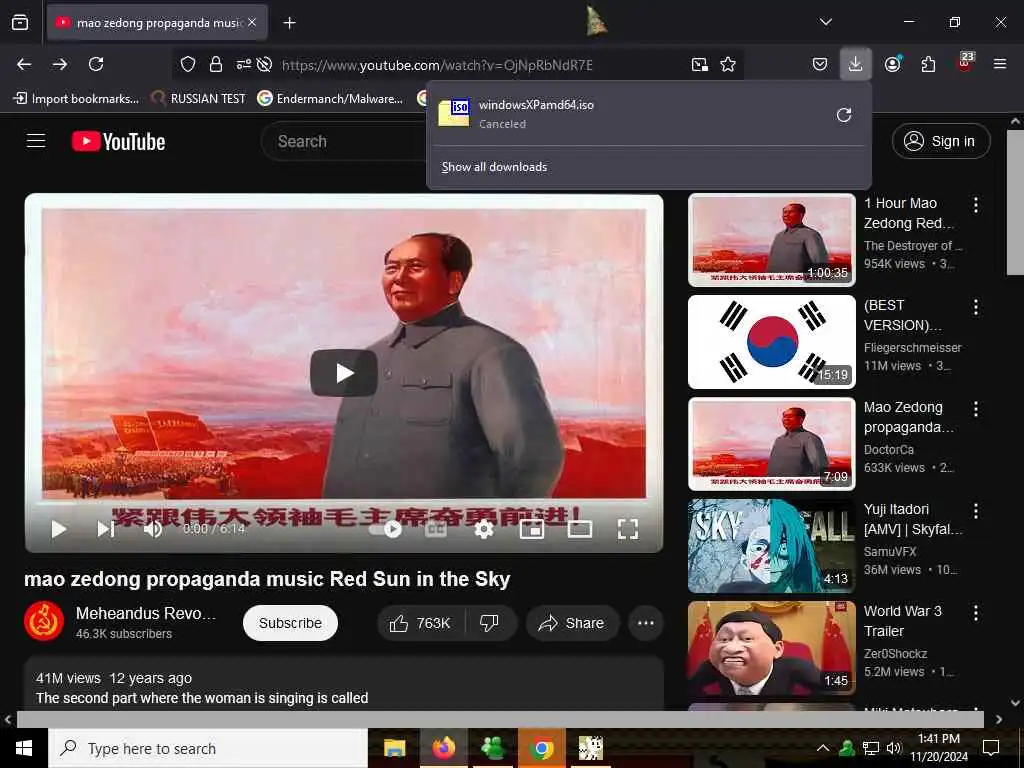Share the video

571,623
